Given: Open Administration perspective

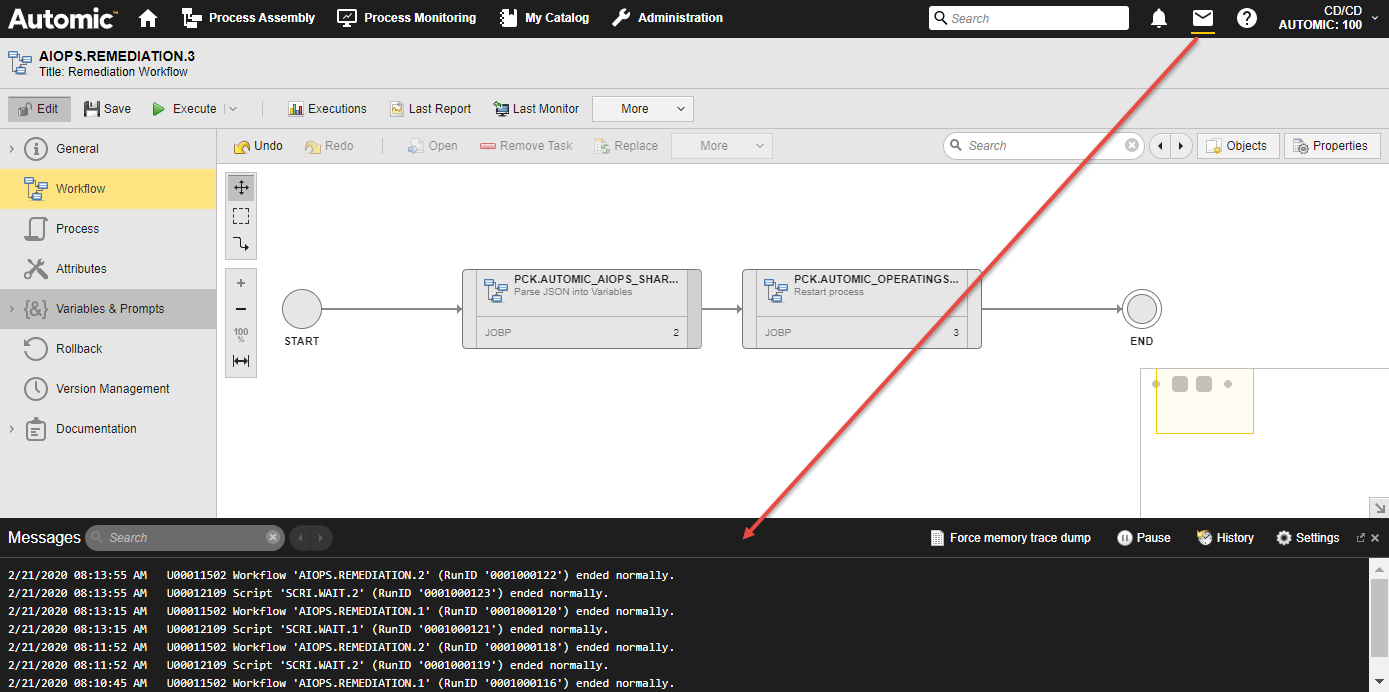Looking at the screenshot, I should [x=667, y=18].
